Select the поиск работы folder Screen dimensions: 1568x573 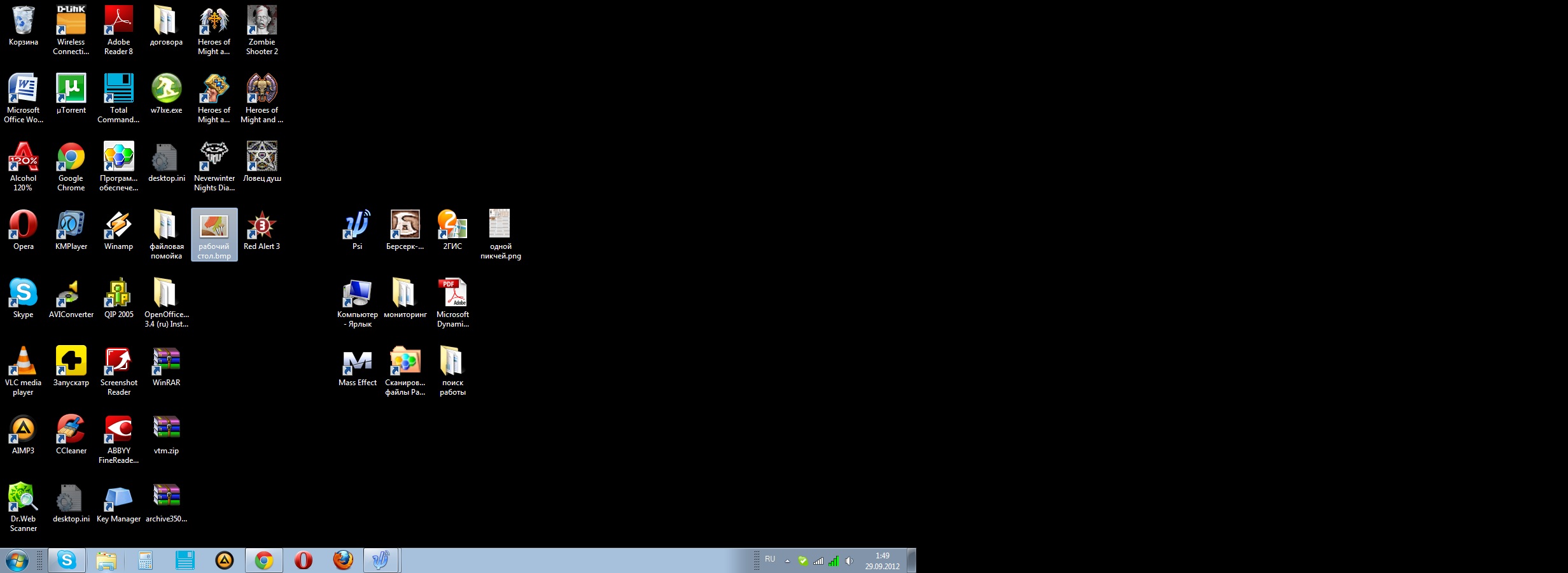tap(452, 371)
